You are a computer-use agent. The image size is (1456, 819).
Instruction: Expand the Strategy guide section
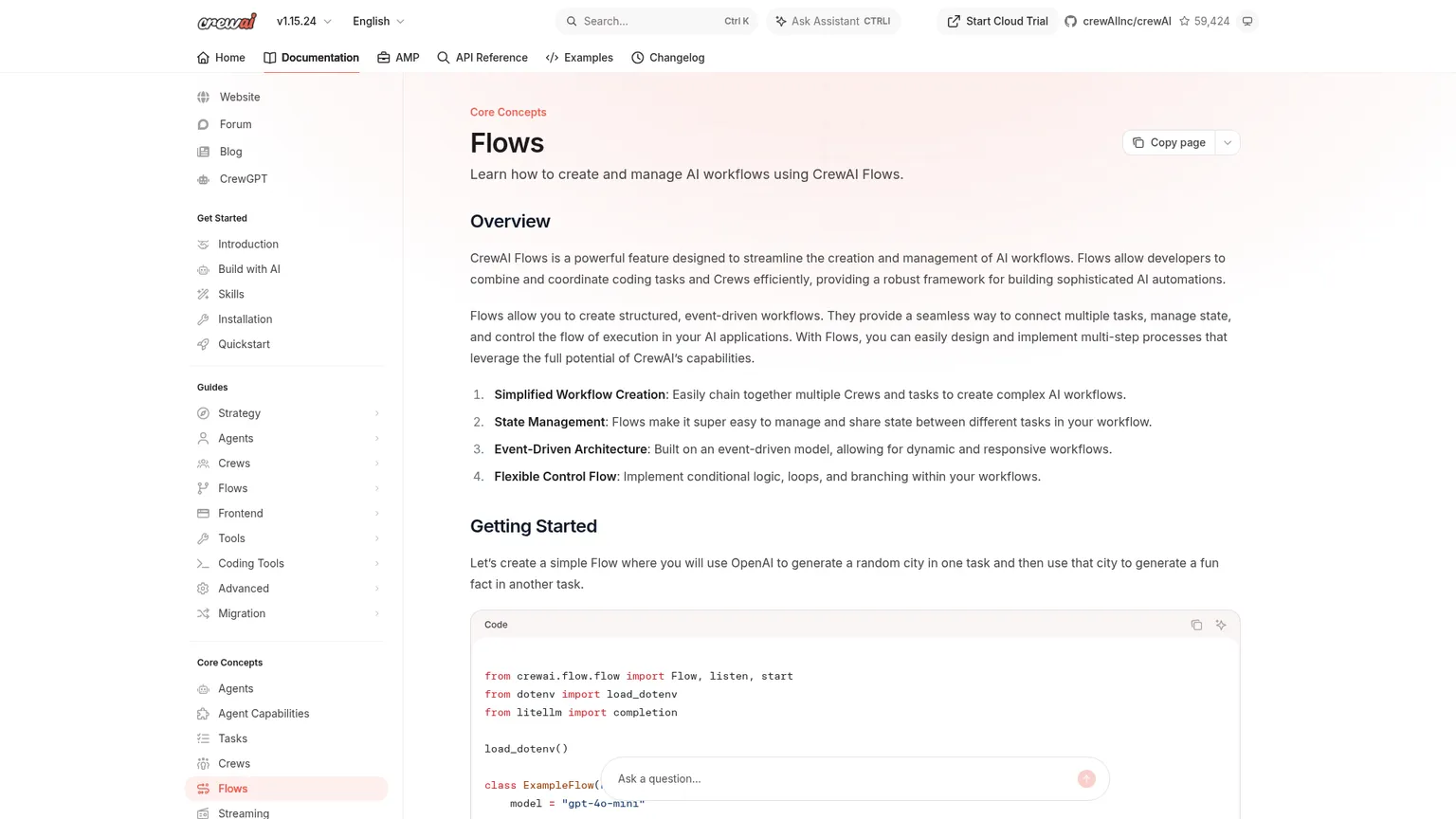pos(288,413)
